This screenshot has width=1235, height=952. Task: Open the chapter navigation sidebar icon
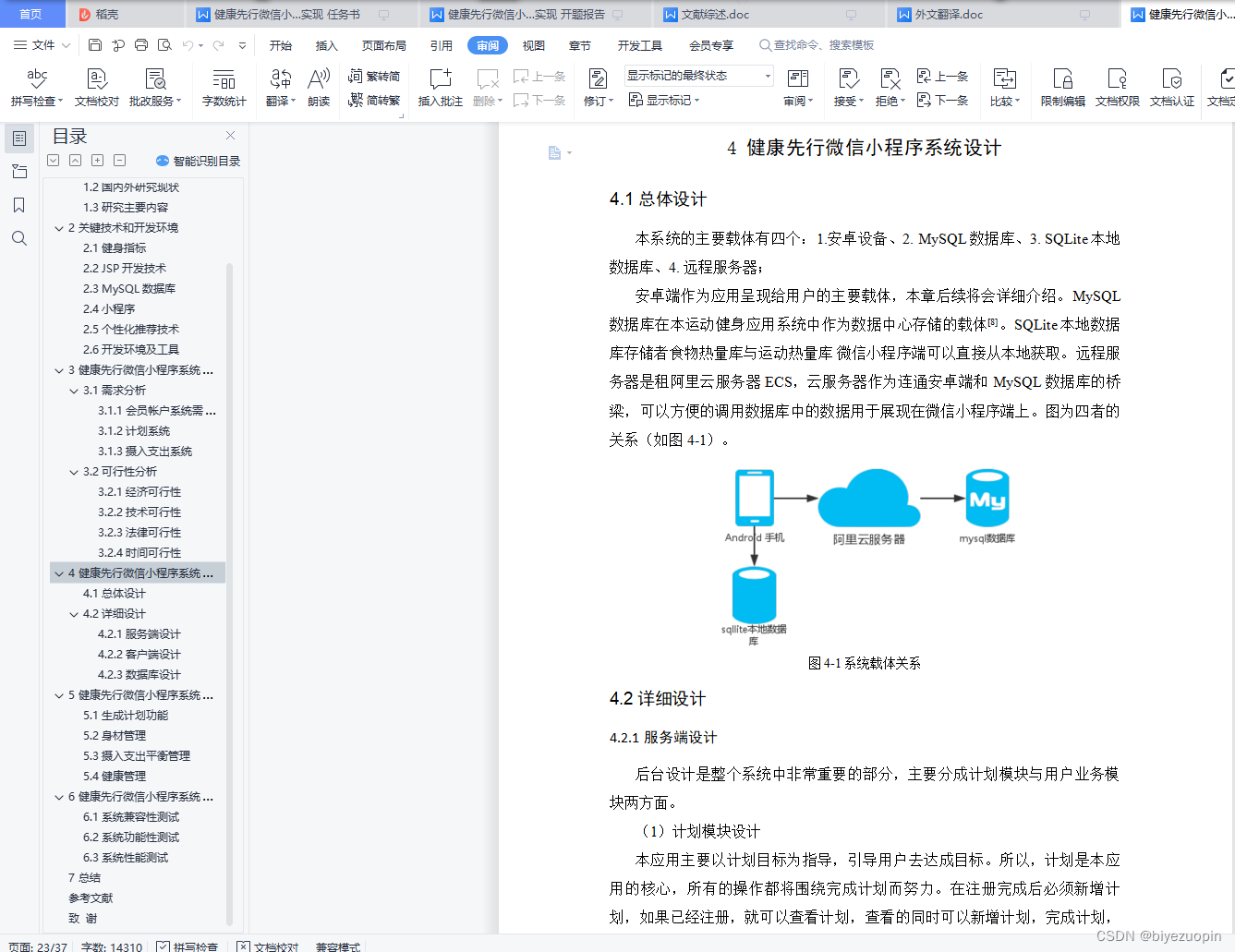[x=19, y=172]
